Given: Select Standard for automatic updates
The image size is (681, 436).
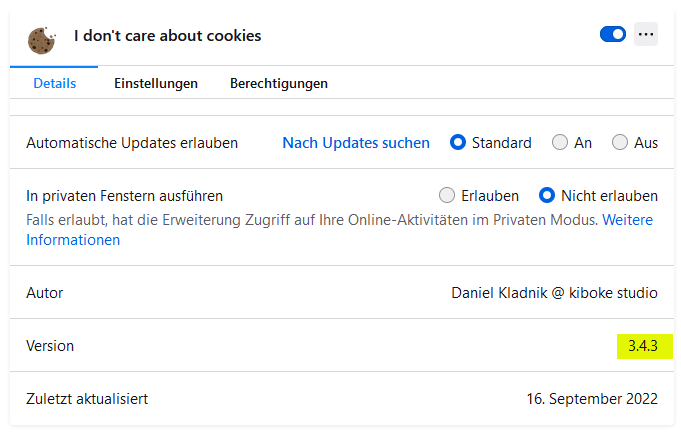Looking at the screenshot, I should click(458, 143).
